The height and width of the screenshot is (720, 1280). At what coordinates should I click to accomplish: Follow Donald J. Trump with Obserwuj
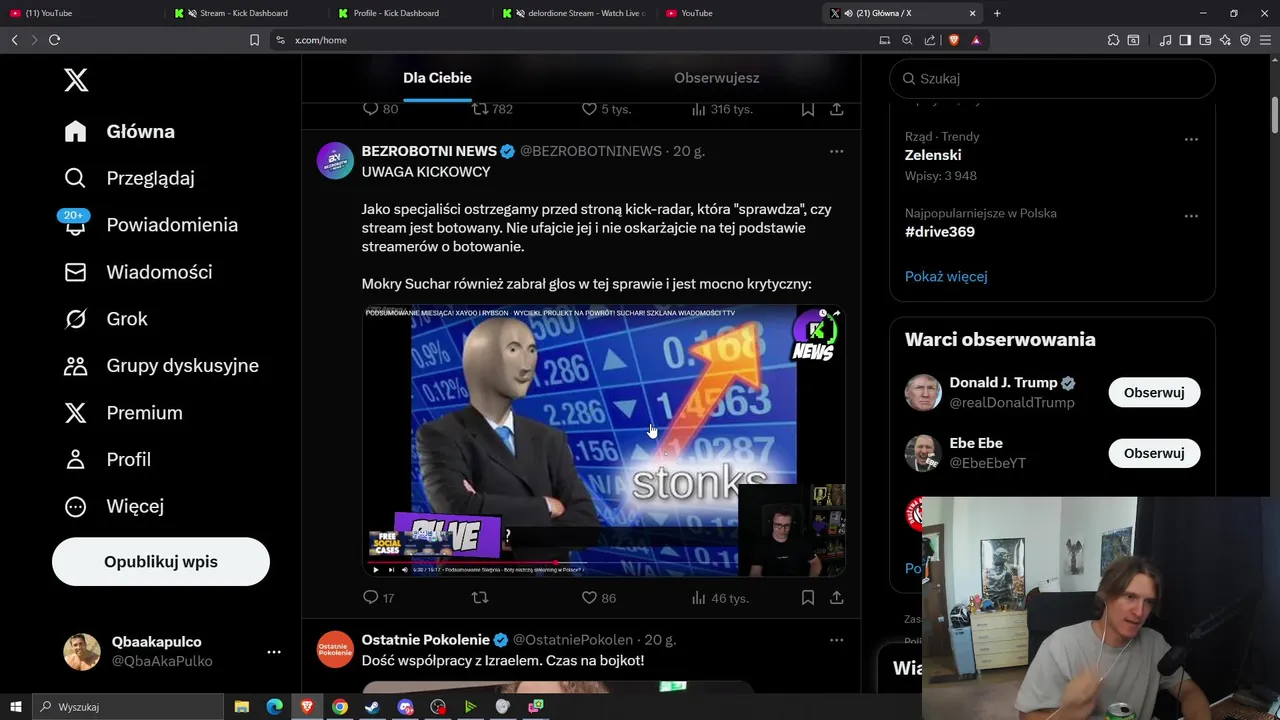[x=1154, y=393]
